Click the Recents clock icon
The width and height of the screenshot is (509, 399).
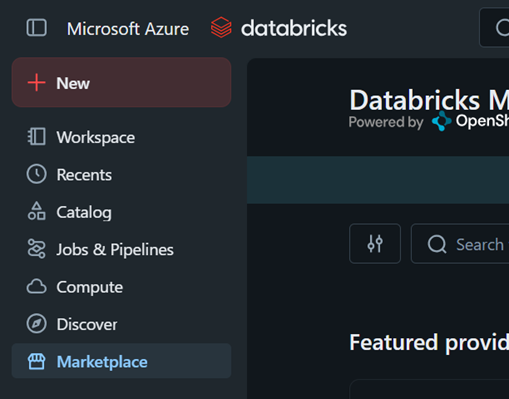(x=36, y=174)
